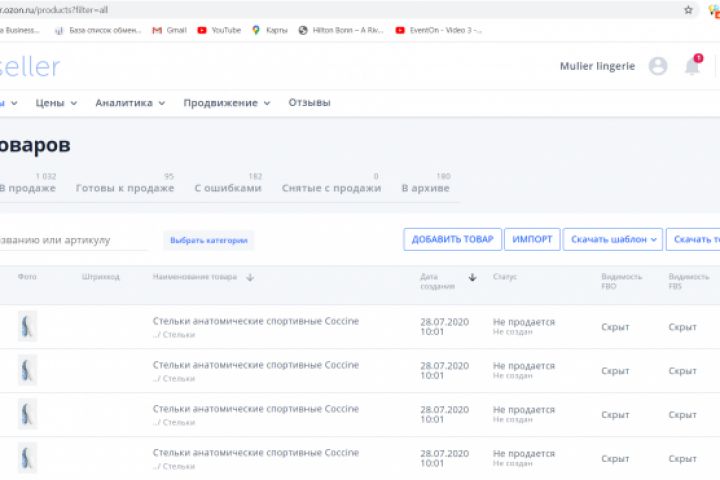Expand the Аналитика menu

point(130,103)
